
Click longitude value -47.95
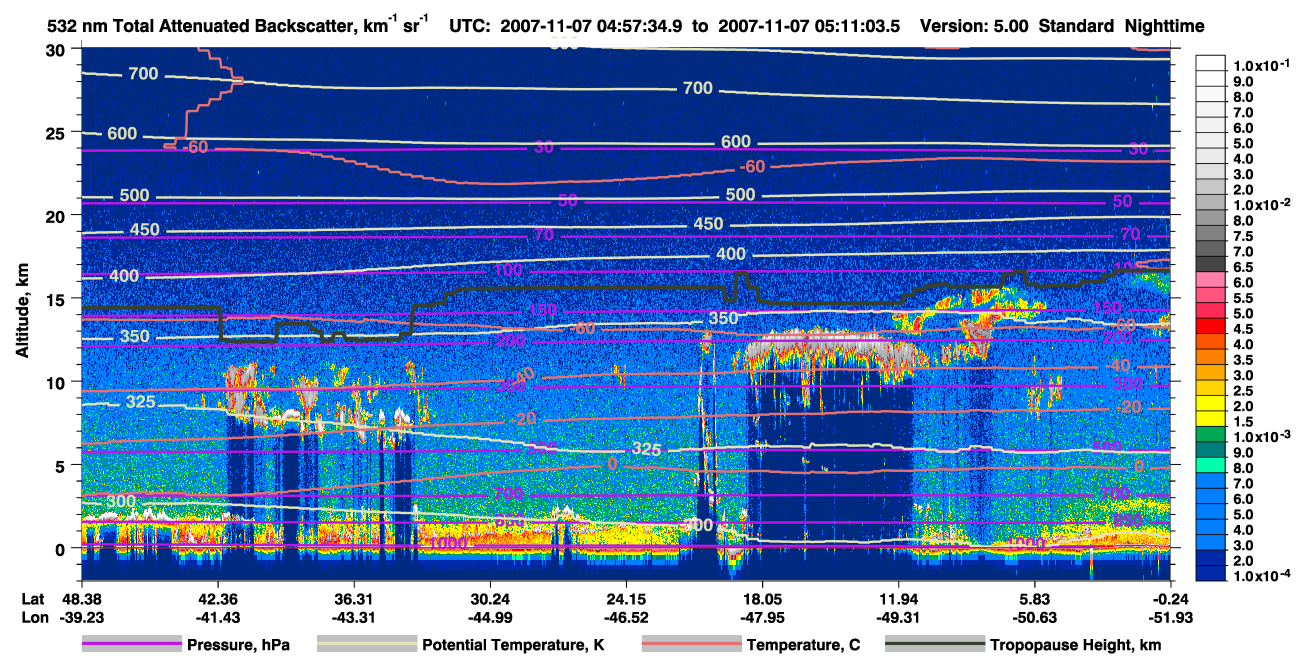point(763,617)
